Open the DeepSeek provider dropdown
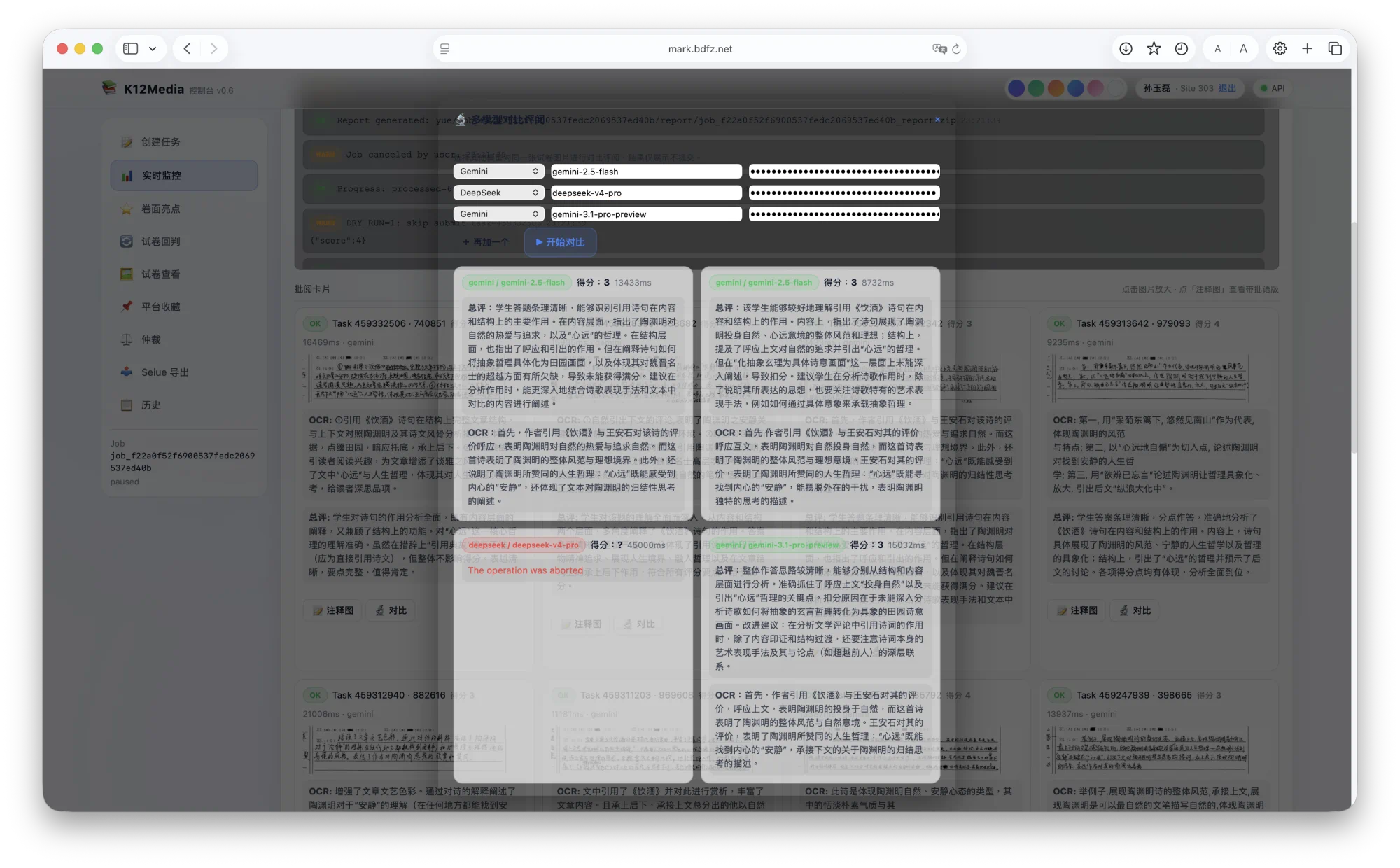1400x868 pixels. point(498,192)
